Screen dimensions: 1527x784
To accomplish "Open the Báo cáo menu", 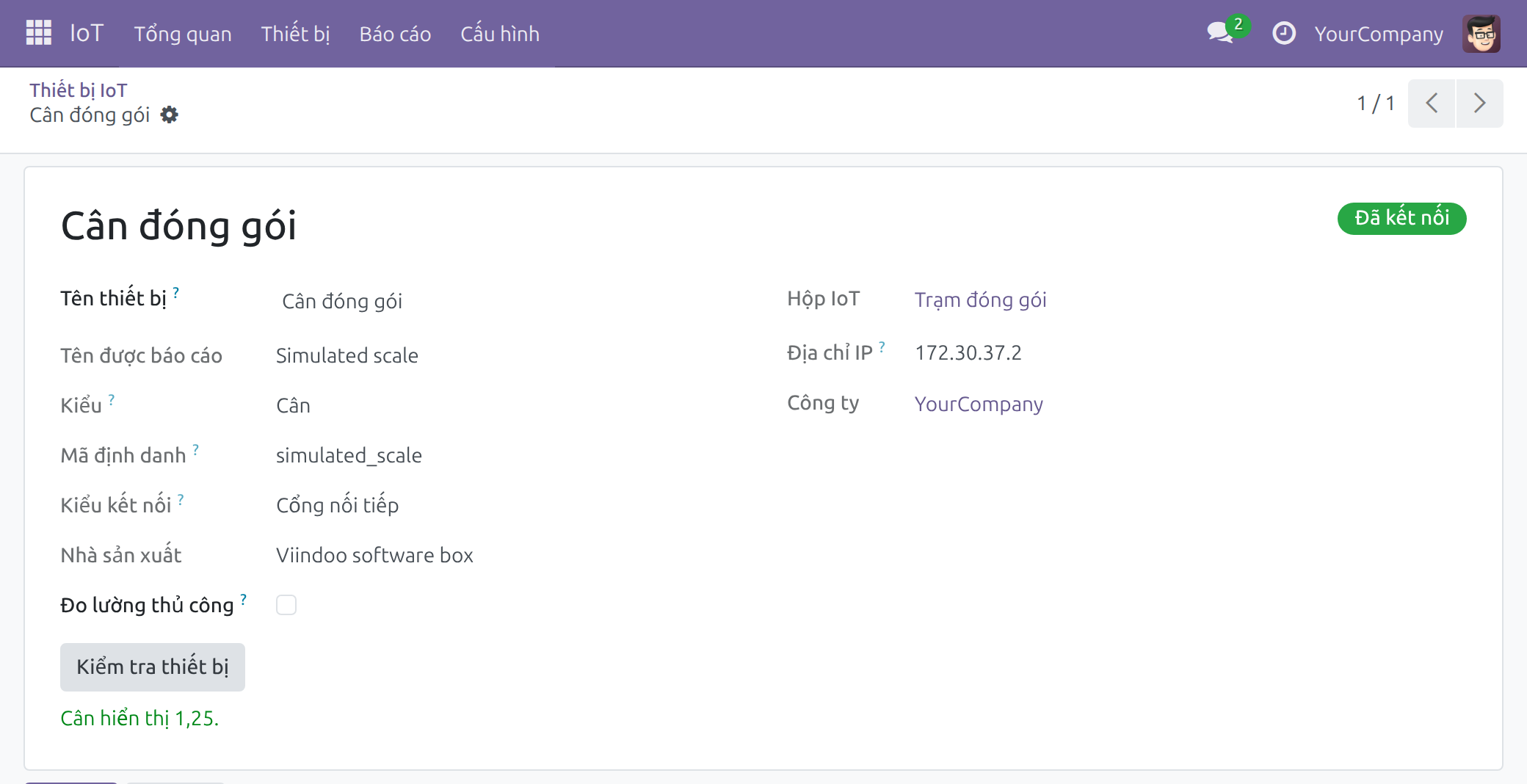I will point(395,34).
